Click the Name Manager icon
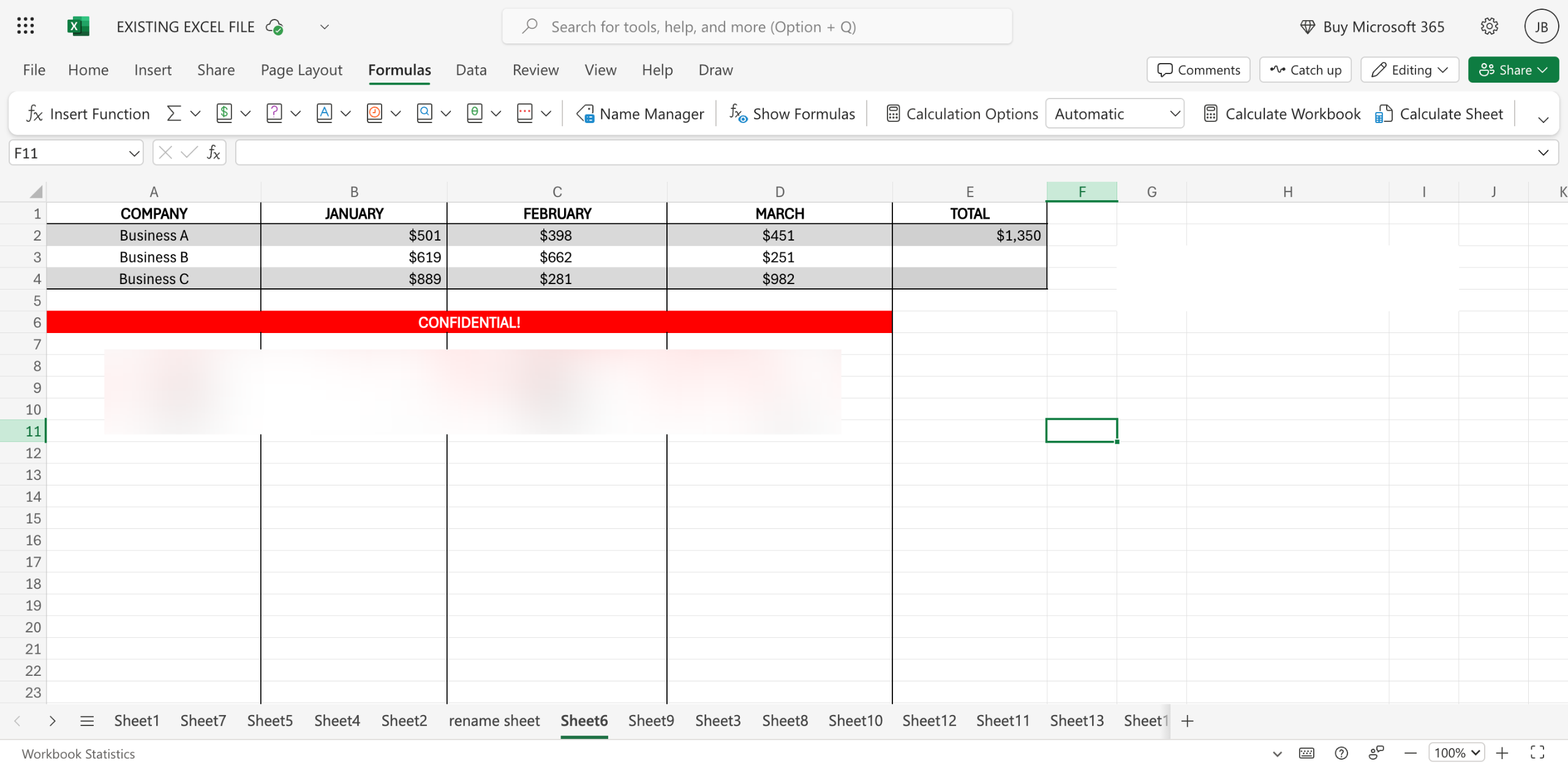This screenshot has width=1568, height=764. tap(586, 114)
